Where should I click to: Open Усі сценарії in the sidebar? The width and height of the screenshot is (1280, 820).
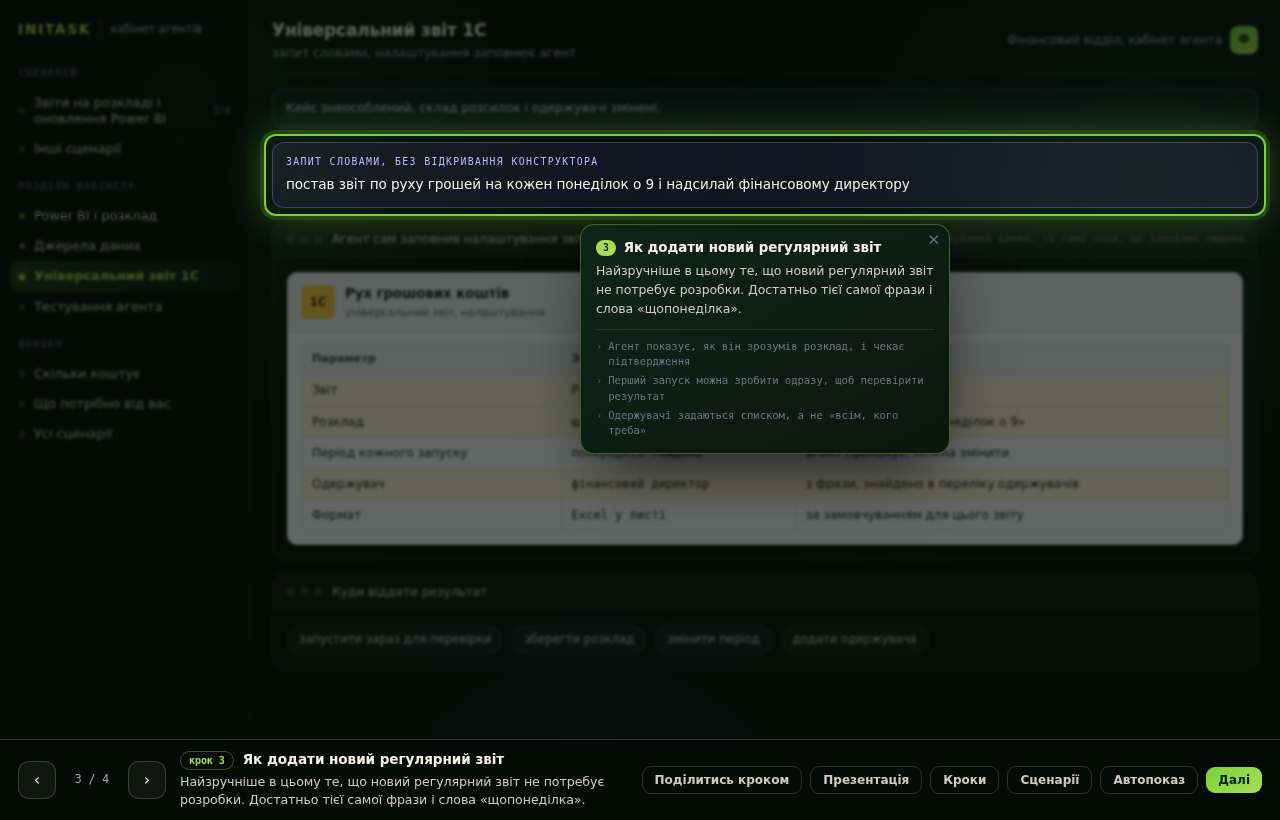coord(124,434)
